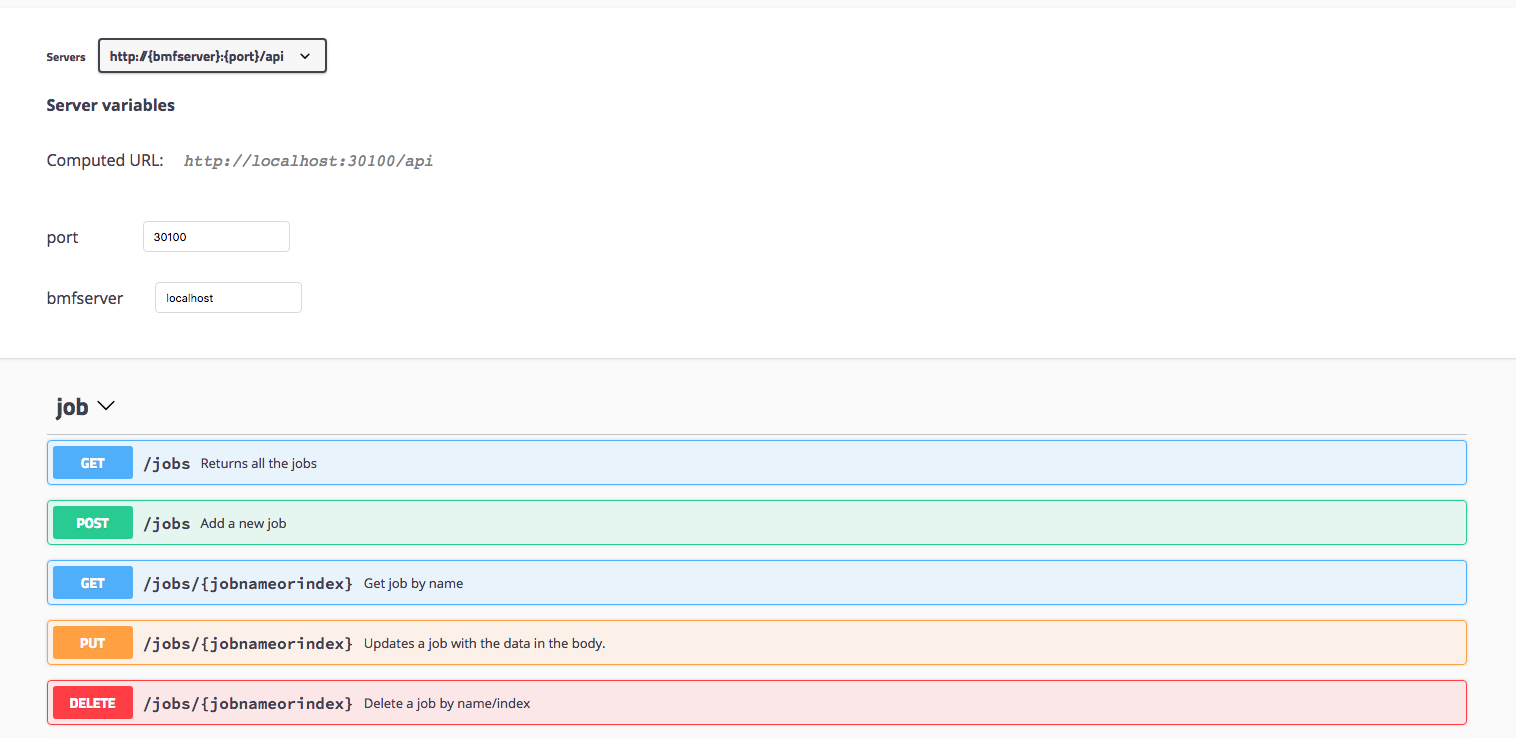Image resolution: width=1516 pixels, height=738 pixels.
Task: Open 'Delete a job by name/index' operation
Action: (447, 704)
